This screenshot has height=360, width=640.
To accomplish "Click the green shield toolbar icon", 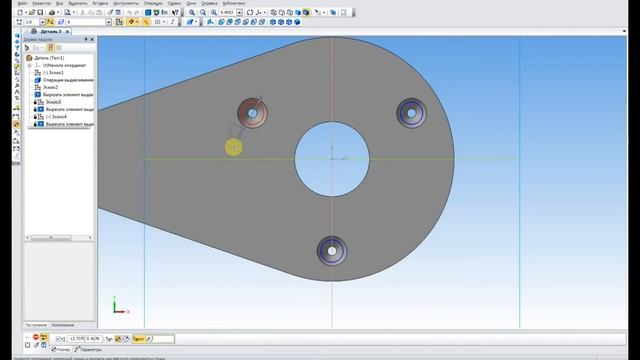I will pos(156,13).
